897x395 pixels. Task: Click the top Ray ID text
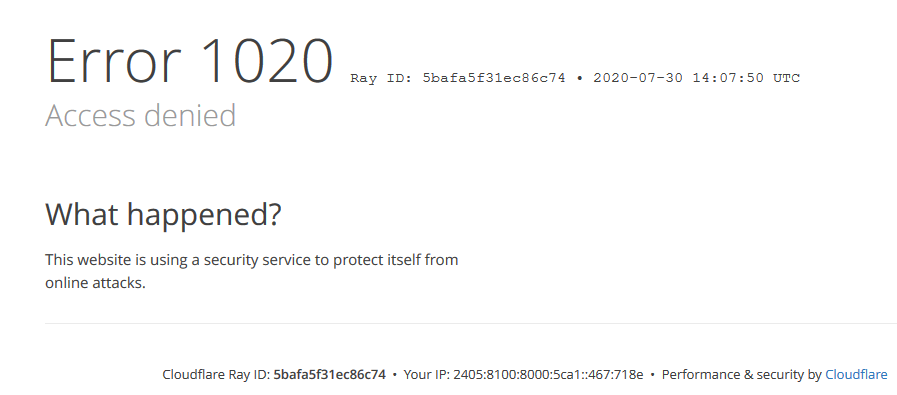pos(458,78)
